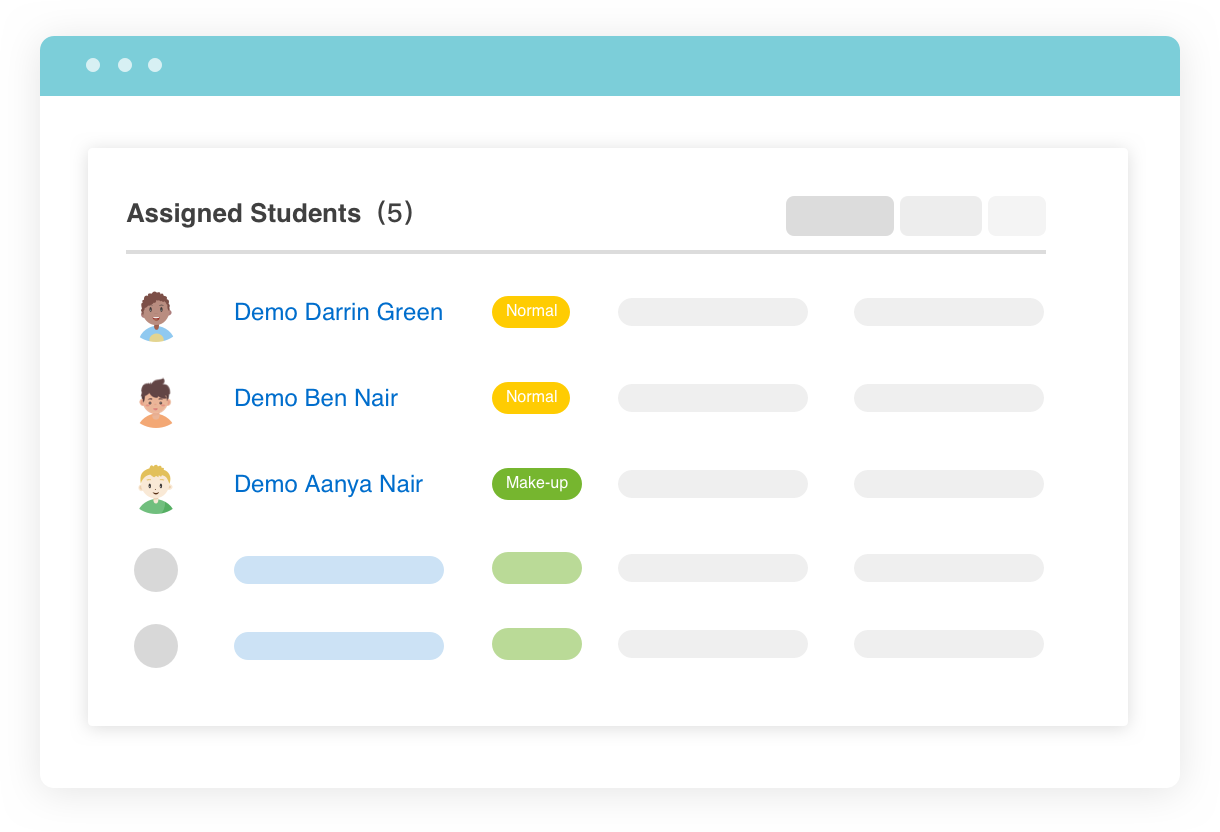Screen dimensions: 1220x832
Task: Click the fifth row gray avatar placeholder
Action: [156, 646]
